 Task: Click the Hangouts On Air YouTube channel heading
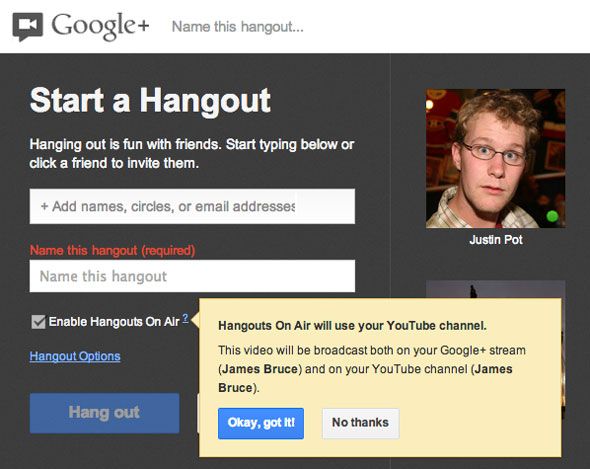352,326
